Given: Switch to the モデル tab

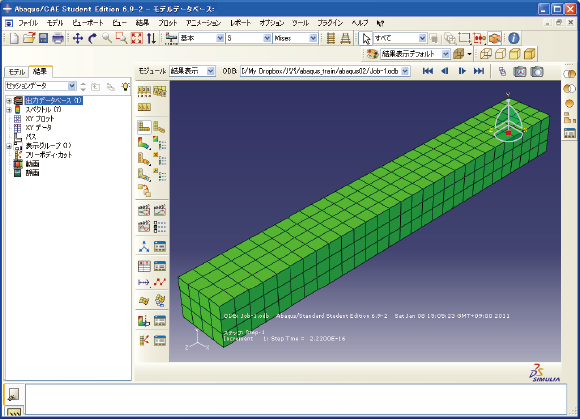Looking at the screenshot, I should pos(17,72).
